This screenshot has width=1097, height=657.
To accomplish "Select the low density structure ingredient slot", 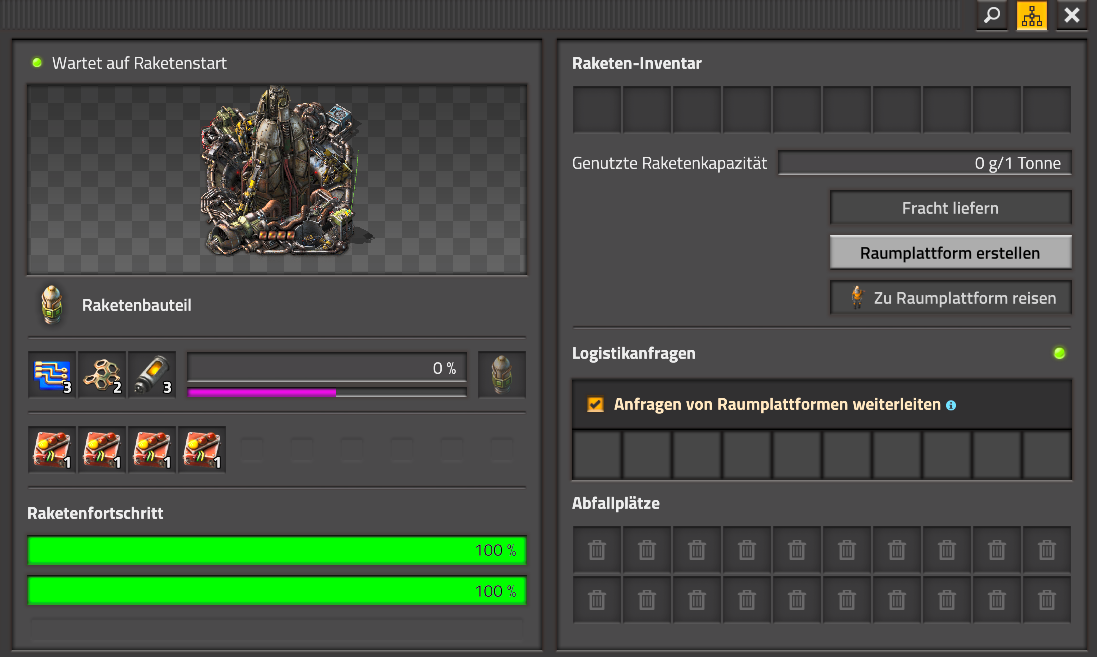I will pos(102,374).
